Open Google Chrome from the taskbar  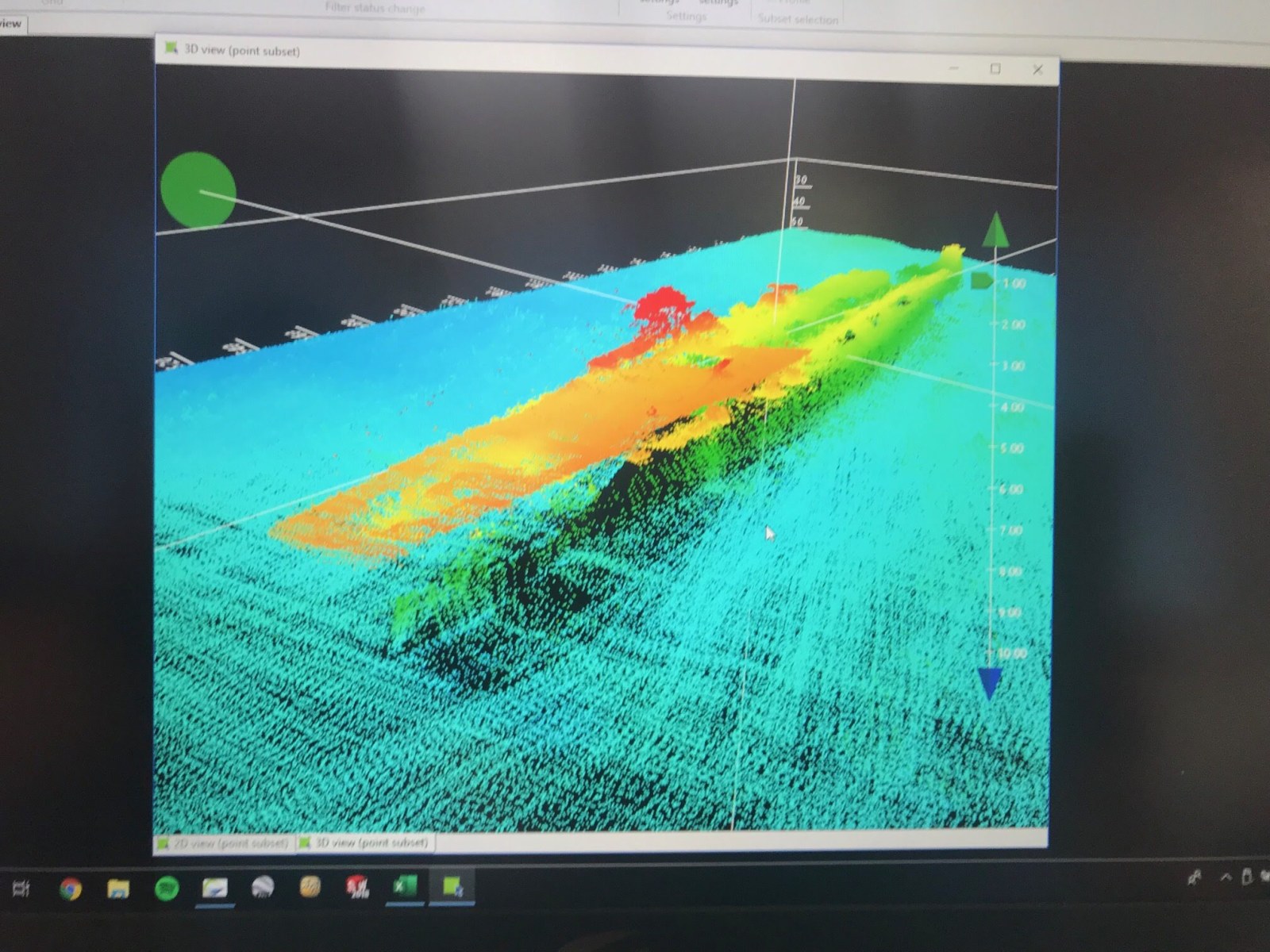71,889
